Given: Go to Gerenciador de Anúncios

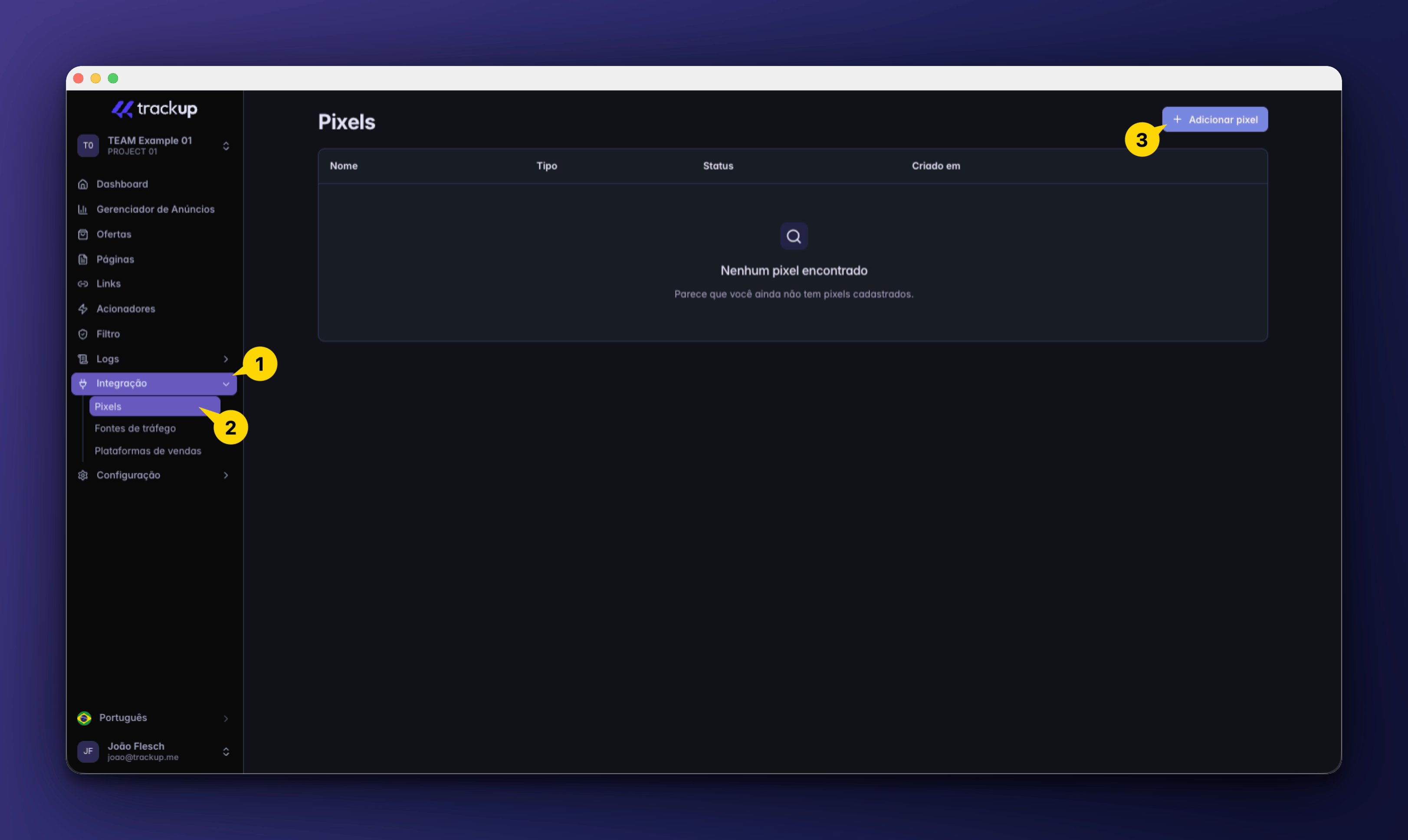Looking at the screenshot, I should (154, 210).
